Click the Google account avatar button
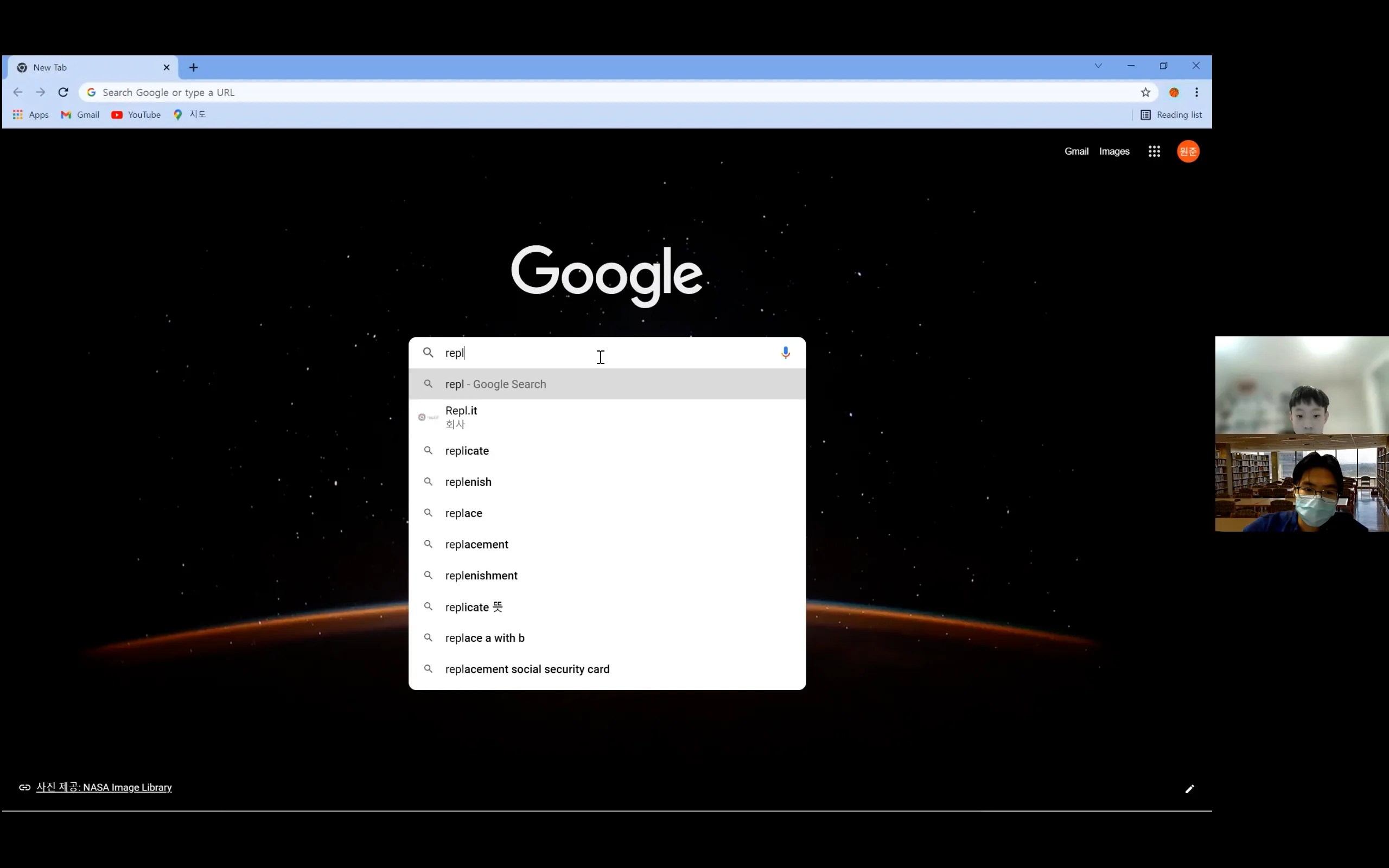 (1188, 151)
